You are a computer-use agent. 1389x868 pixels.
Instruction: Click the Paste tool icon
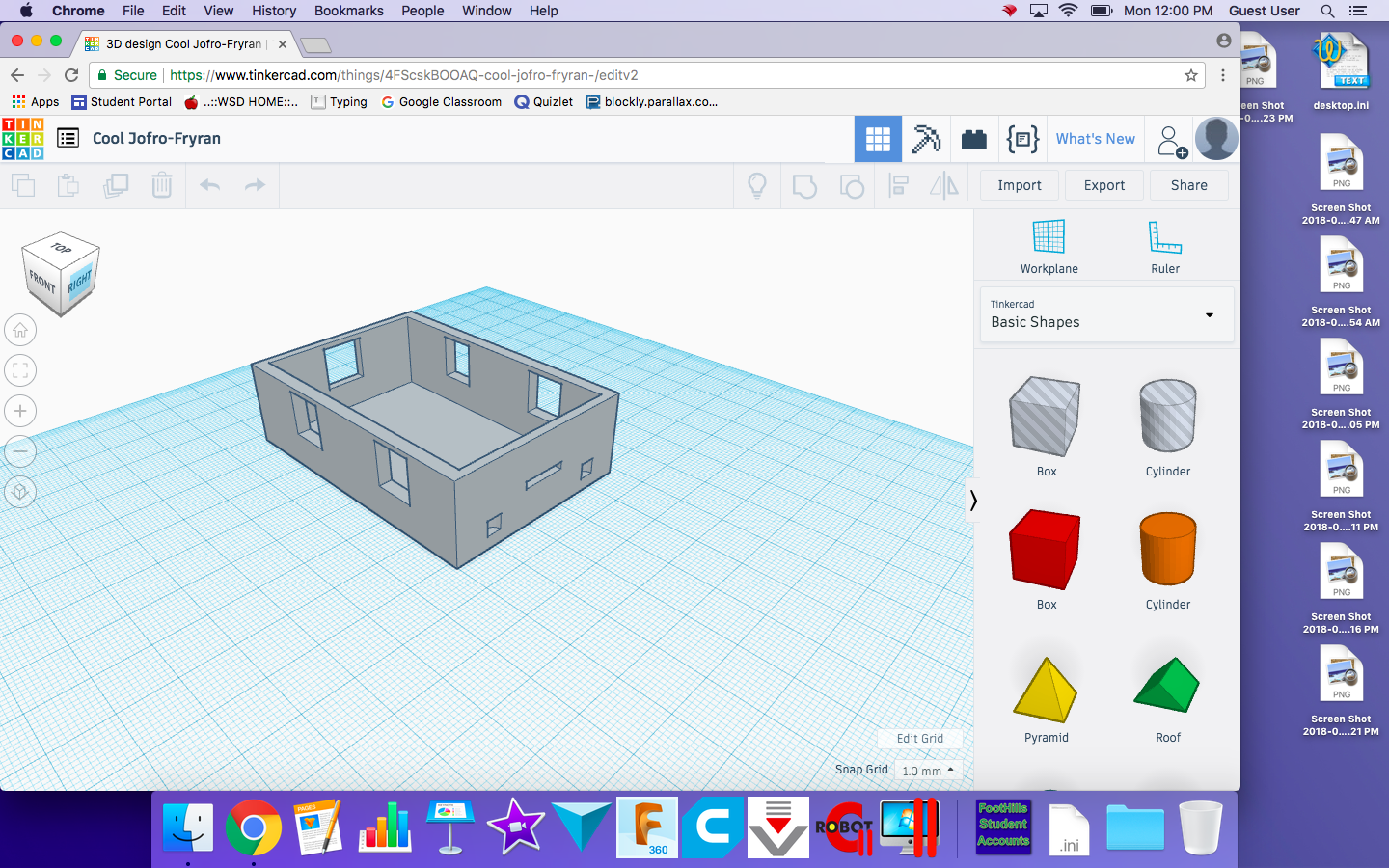[68, 185]
